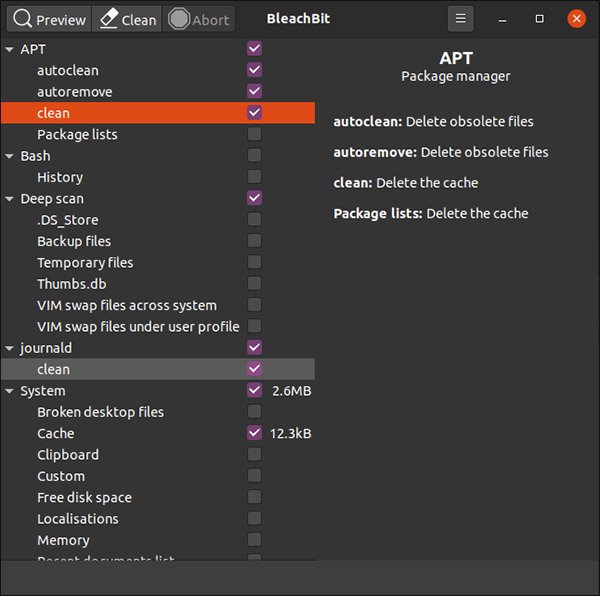Enable the Memory checkbox
Screen dimensions: 600x596
(x=254, y=540)
